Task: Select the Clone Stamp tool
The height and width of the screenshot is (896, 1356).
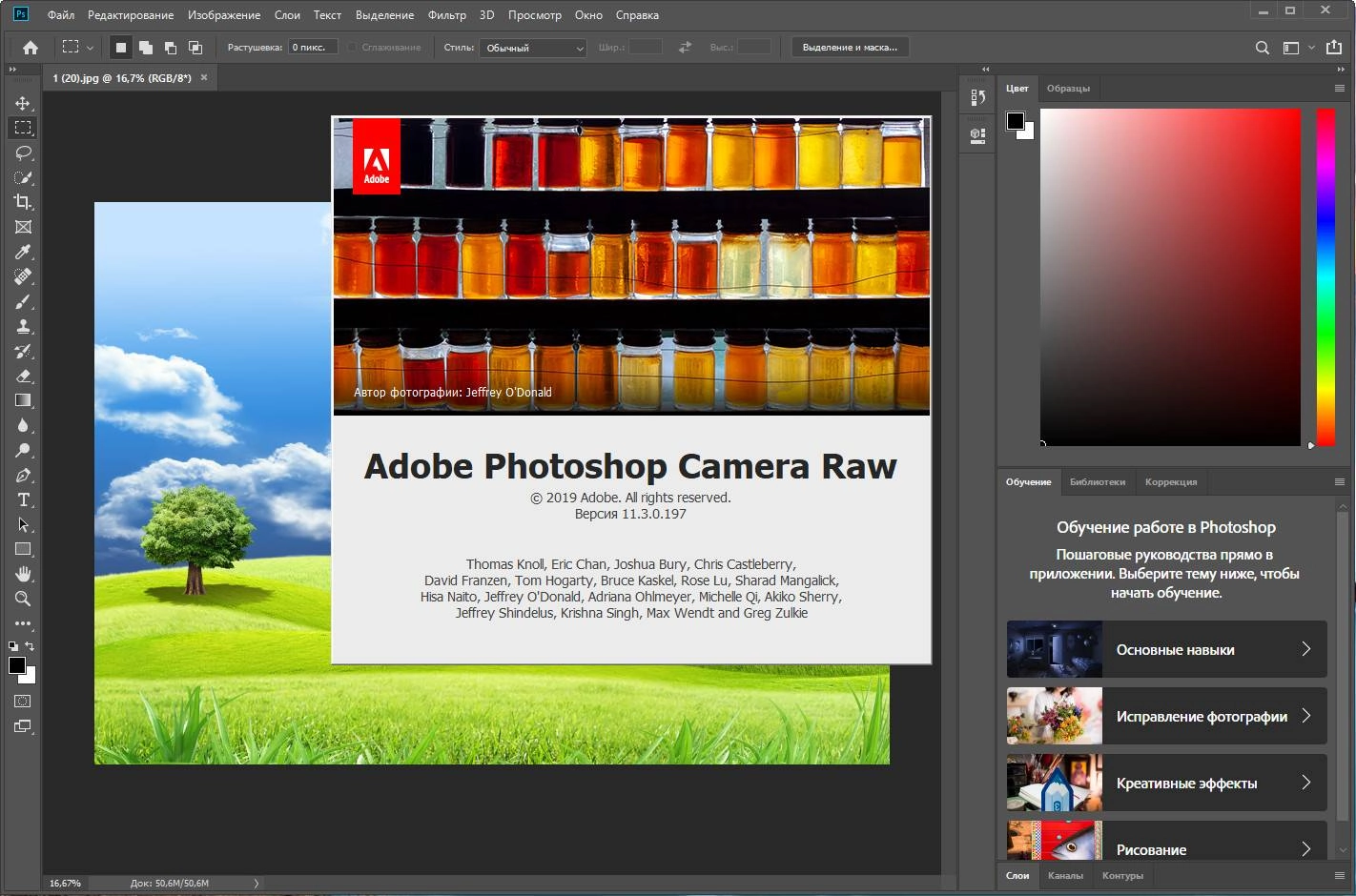Action: (23, 326)
